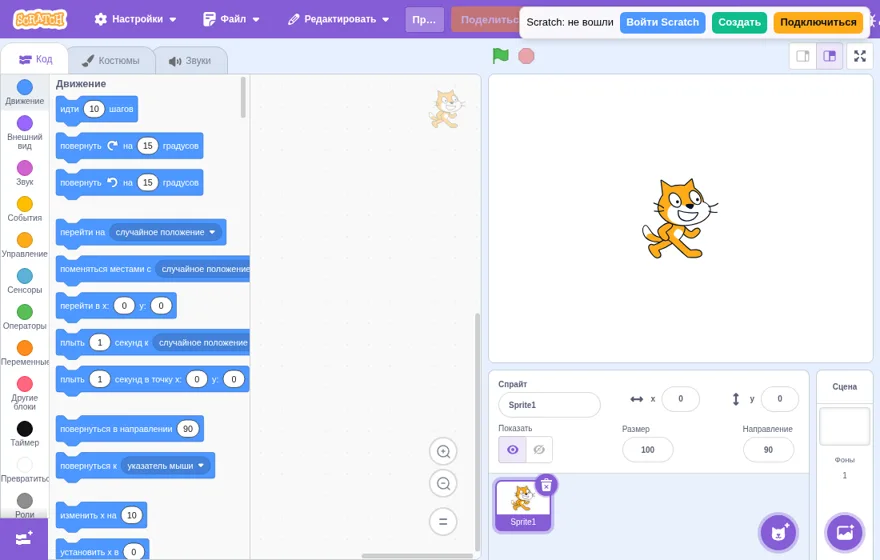Open the Файл menu
The width and height of the screenshot is (880, 560).
pos(231,19)
